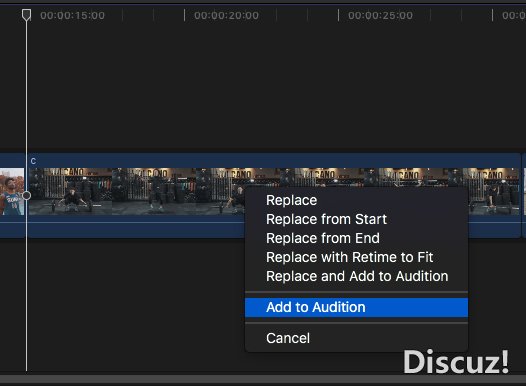Screen dimensions: 526x386
Task: Select the gym clip frame right of the menu
Action: [493, 191]
